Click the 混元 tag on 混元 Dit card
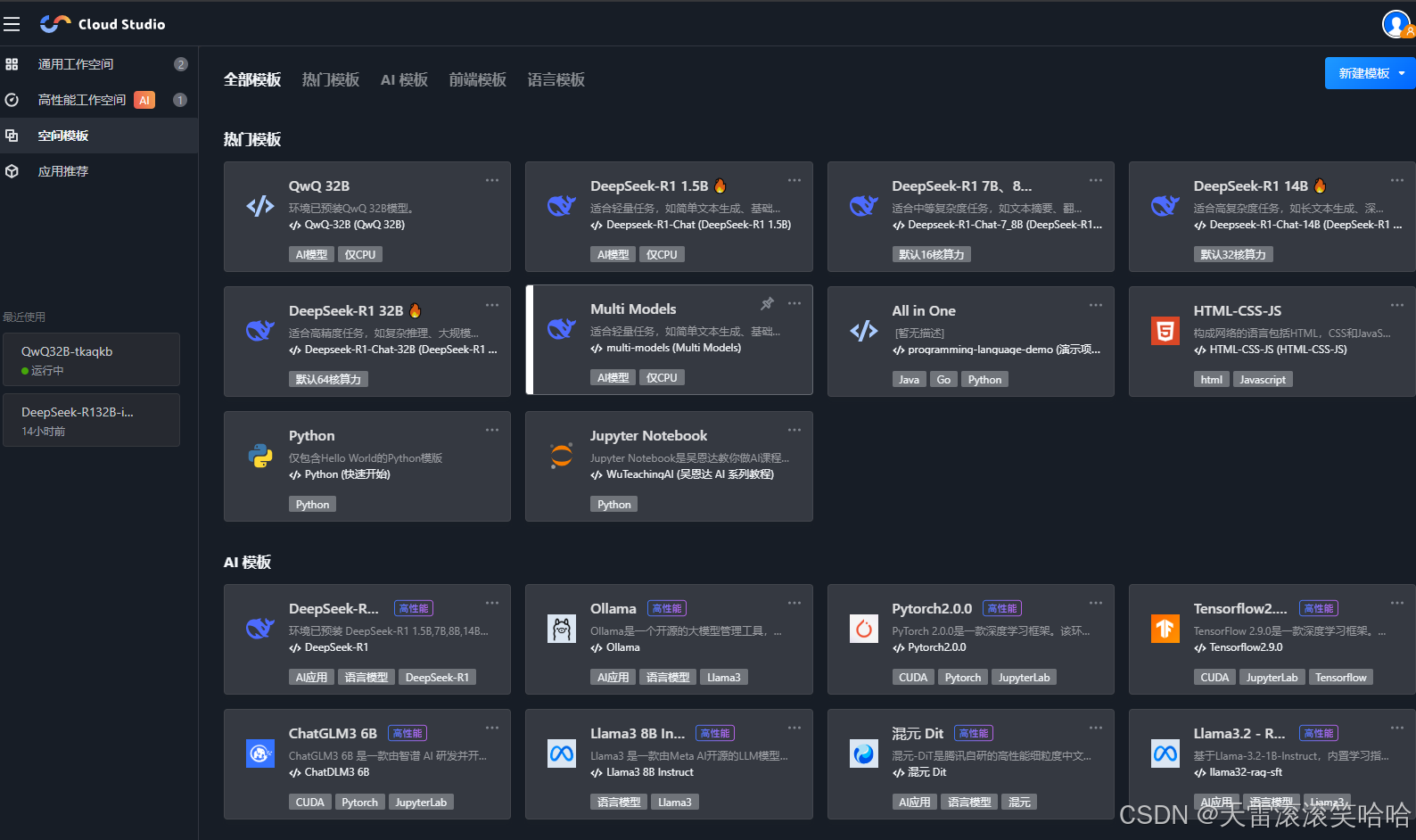The image size is (1416, 840). tap(1019, 803)
